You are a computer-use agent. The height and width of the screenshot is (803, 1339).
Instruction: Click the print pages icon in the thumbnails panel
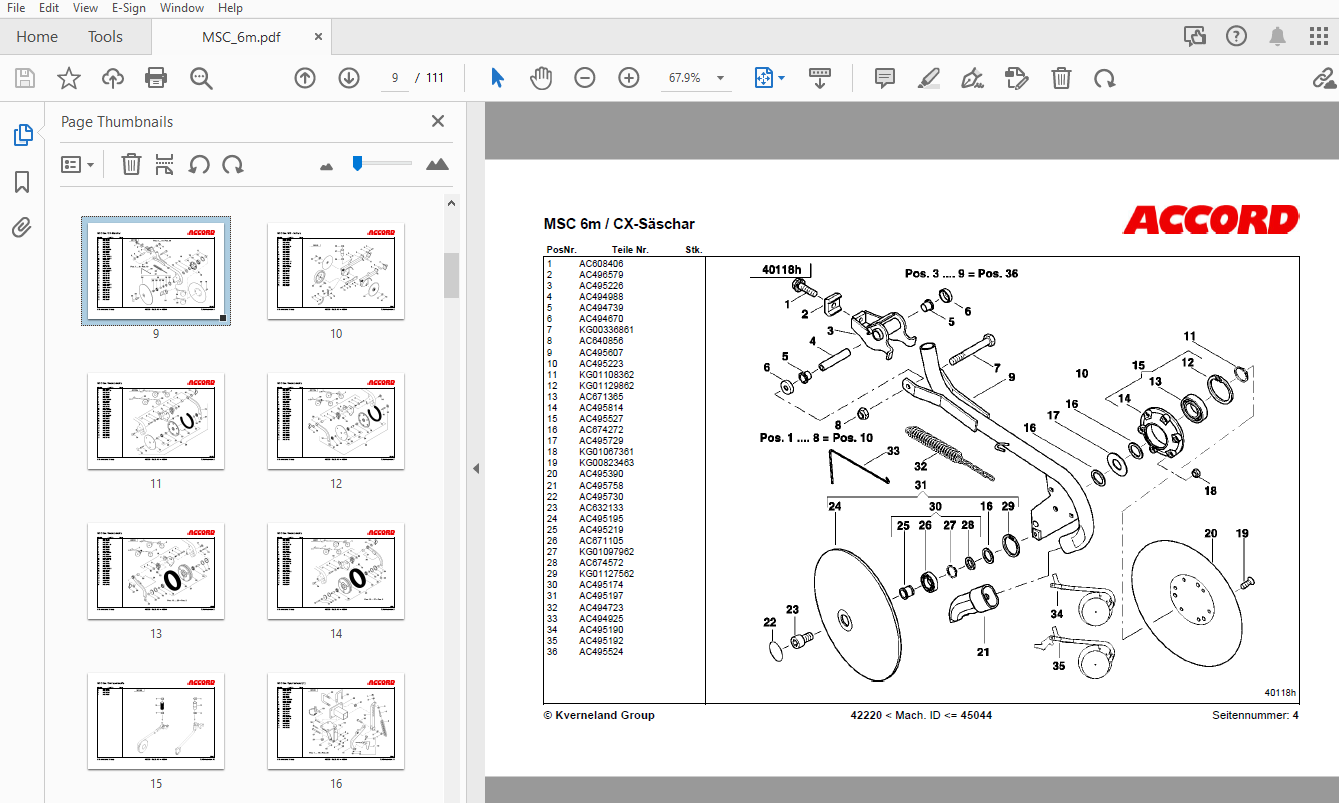point(165,164)
